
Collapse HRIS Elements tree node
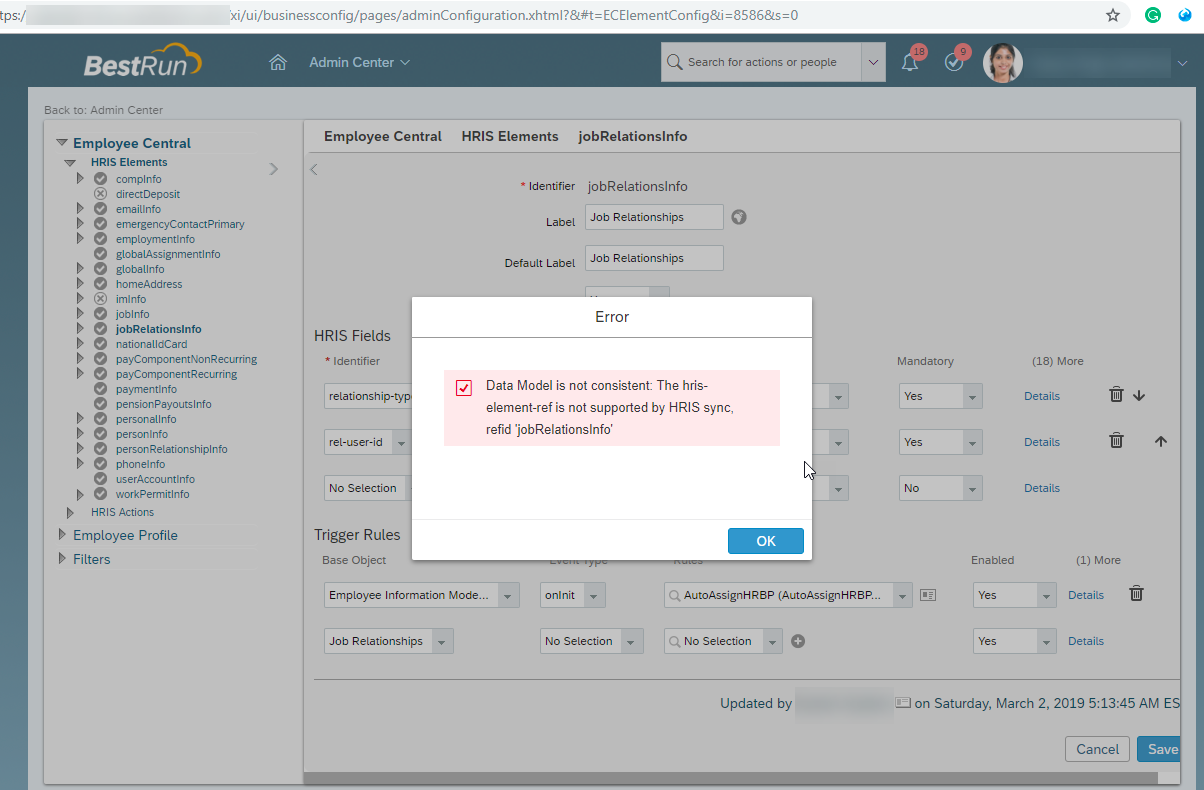(x=70, y=162)
